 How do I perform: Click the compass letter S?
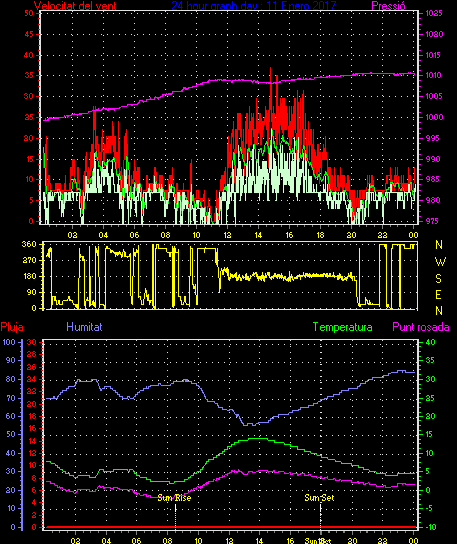point(439,278)
